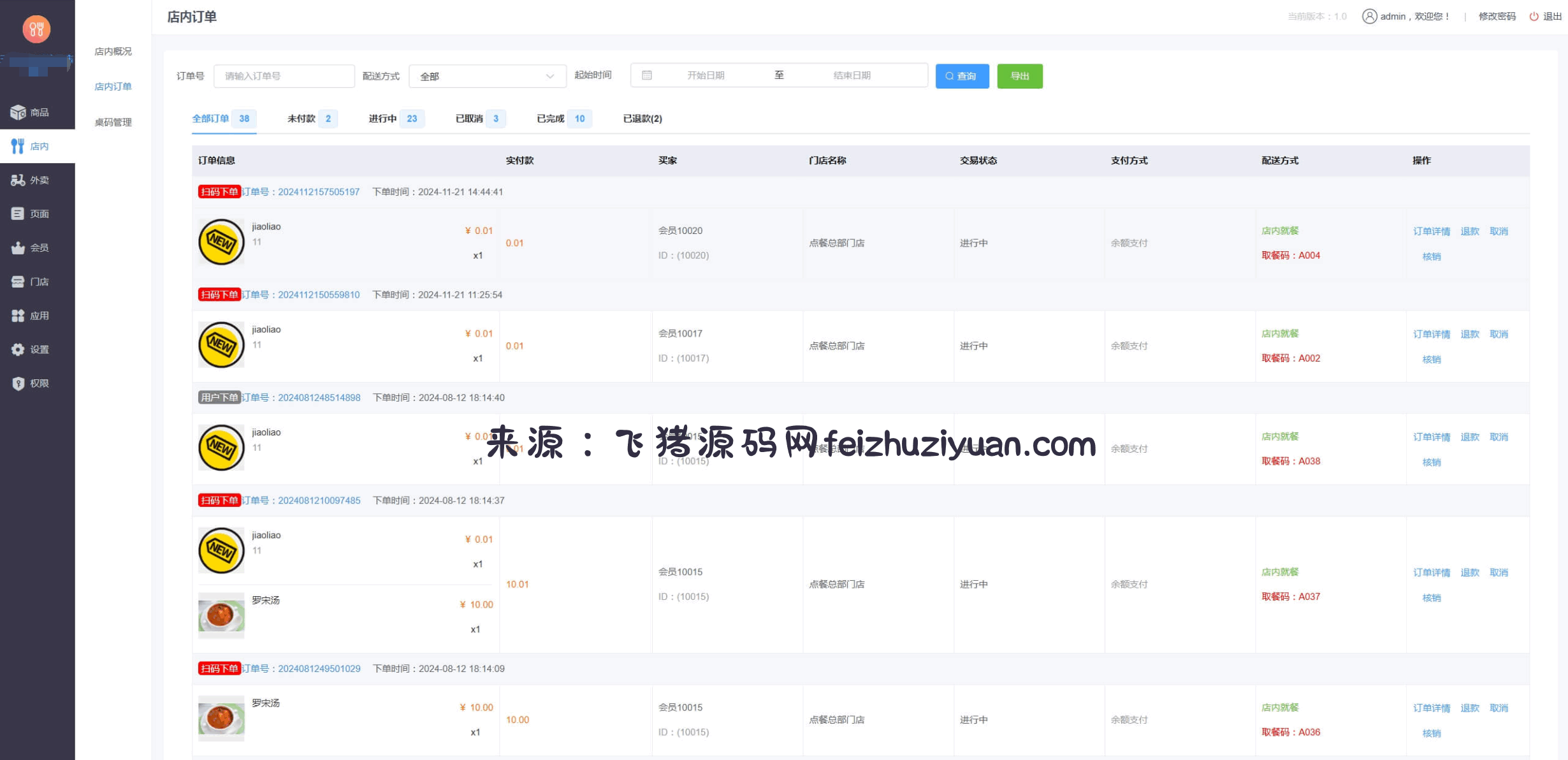The width and height of the screenshot is (1568, 760).
Task: Open the 设置 settings gear icon
Action: (x=18, y=349)
